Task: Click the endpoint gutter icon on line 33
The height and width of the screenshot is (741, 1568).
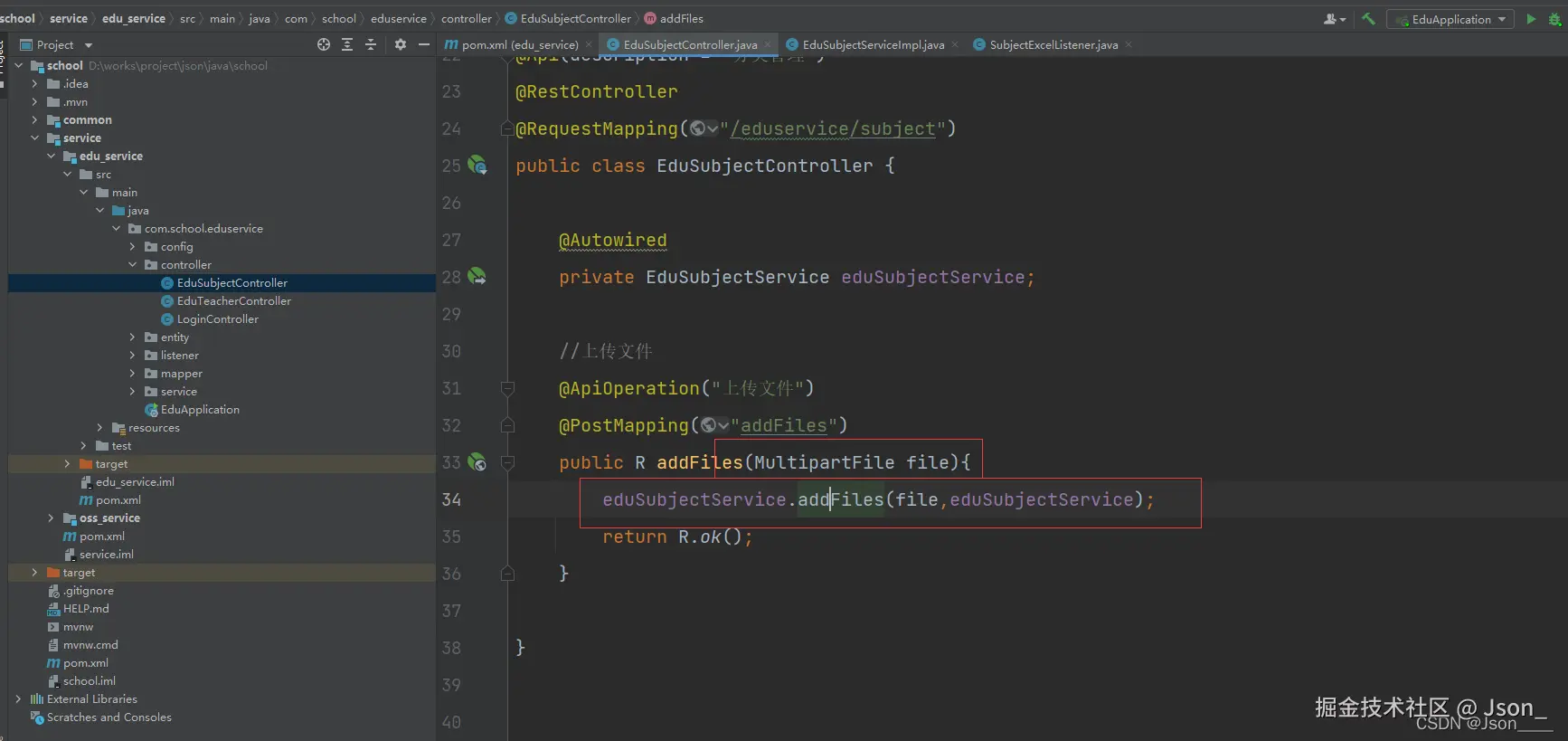Action: coord(477,462)
